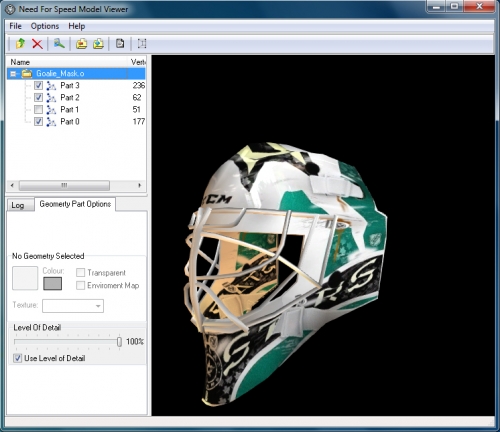Click the 177 vertex count of Part 0
The height and width of the screenshot is (432, 500).
[x=139, y=122]
